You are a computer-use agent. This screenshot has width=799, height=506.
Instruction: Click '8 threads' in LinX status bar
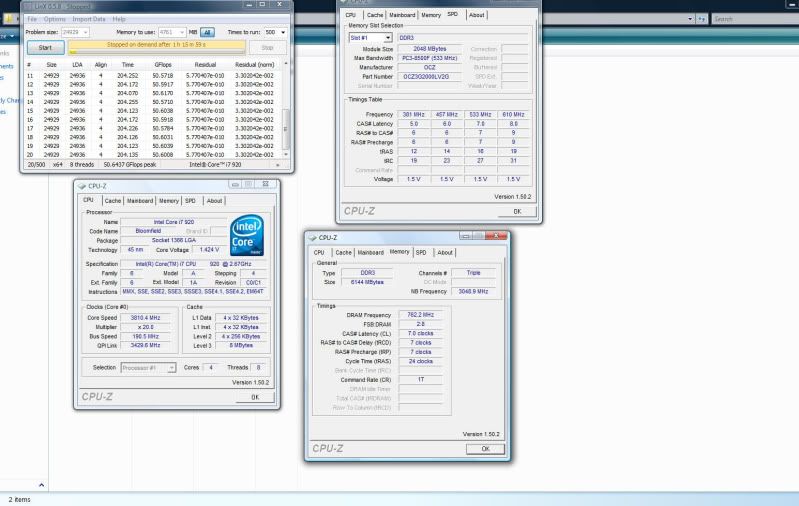coord(82,165)
